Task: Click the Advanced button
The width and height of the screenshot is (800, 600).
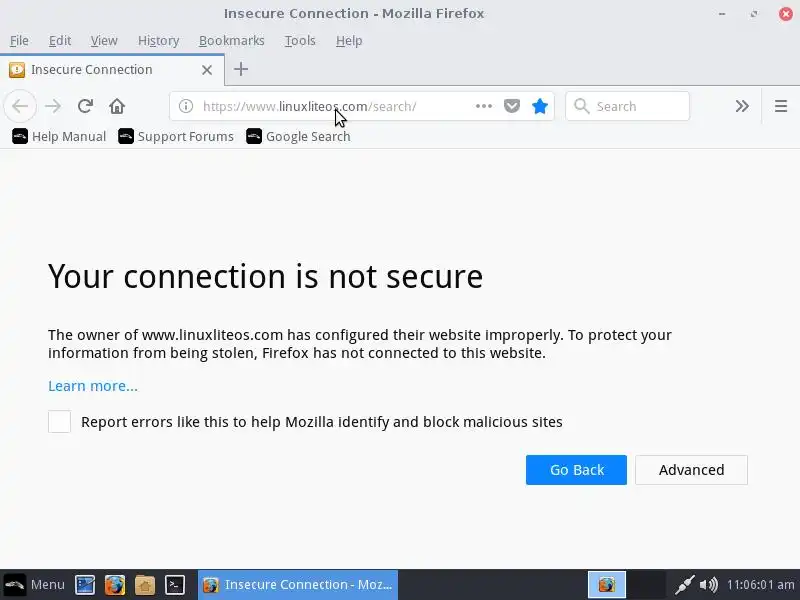Action: pyautogui.click(x=691, y=470)
